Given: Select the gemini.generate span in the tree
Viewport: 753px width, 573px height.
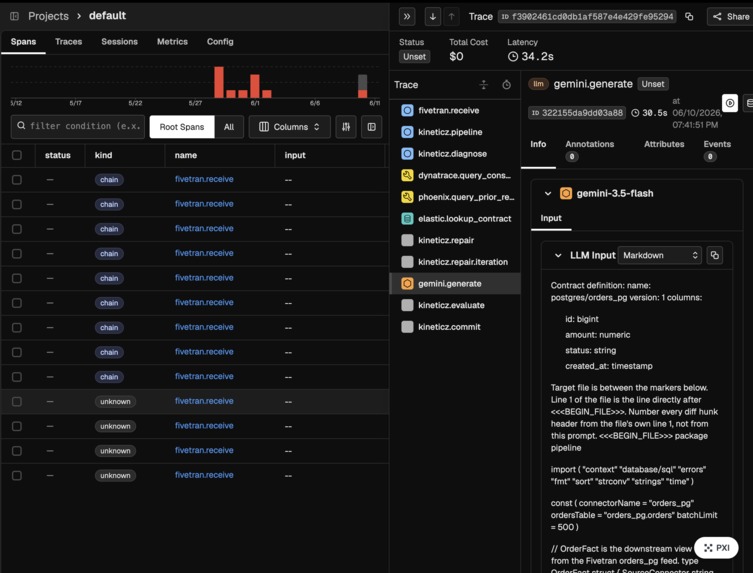Looking at the screenshot, I should (455, 283).
